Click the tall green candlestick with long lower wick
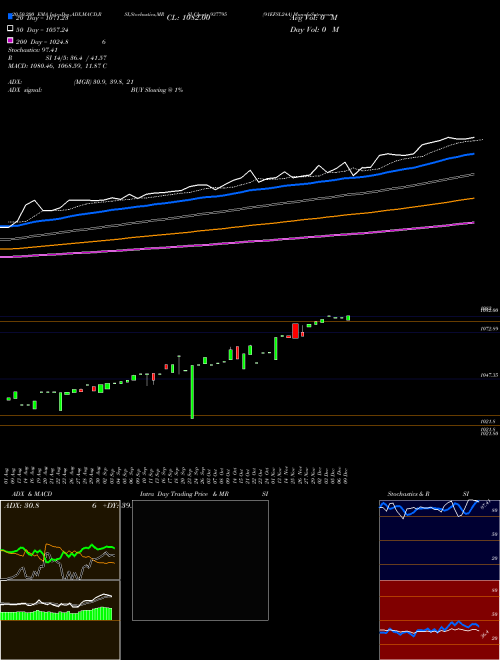Screen dimensions: 500x660 (192, 391)
